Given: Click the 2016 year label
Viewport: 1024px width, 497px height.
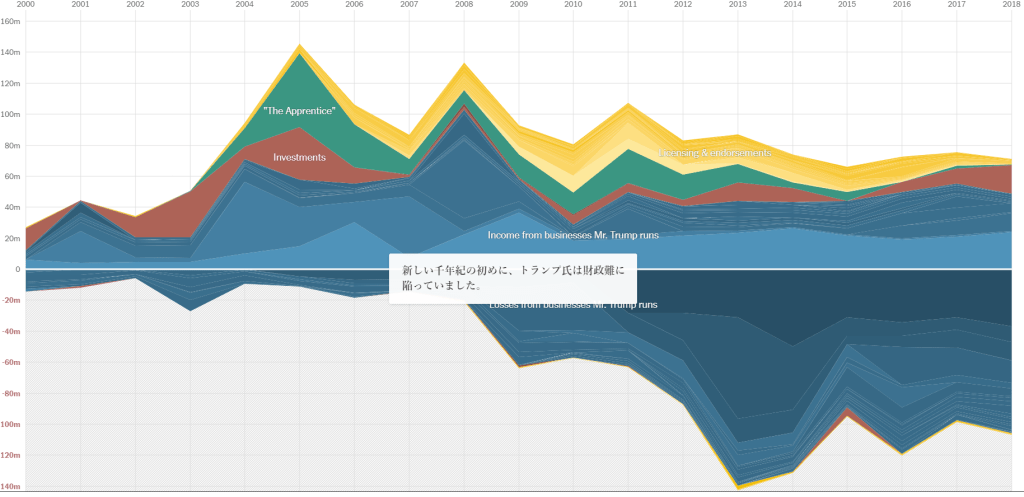Looking at the screenshot, I should pos(901,5).
